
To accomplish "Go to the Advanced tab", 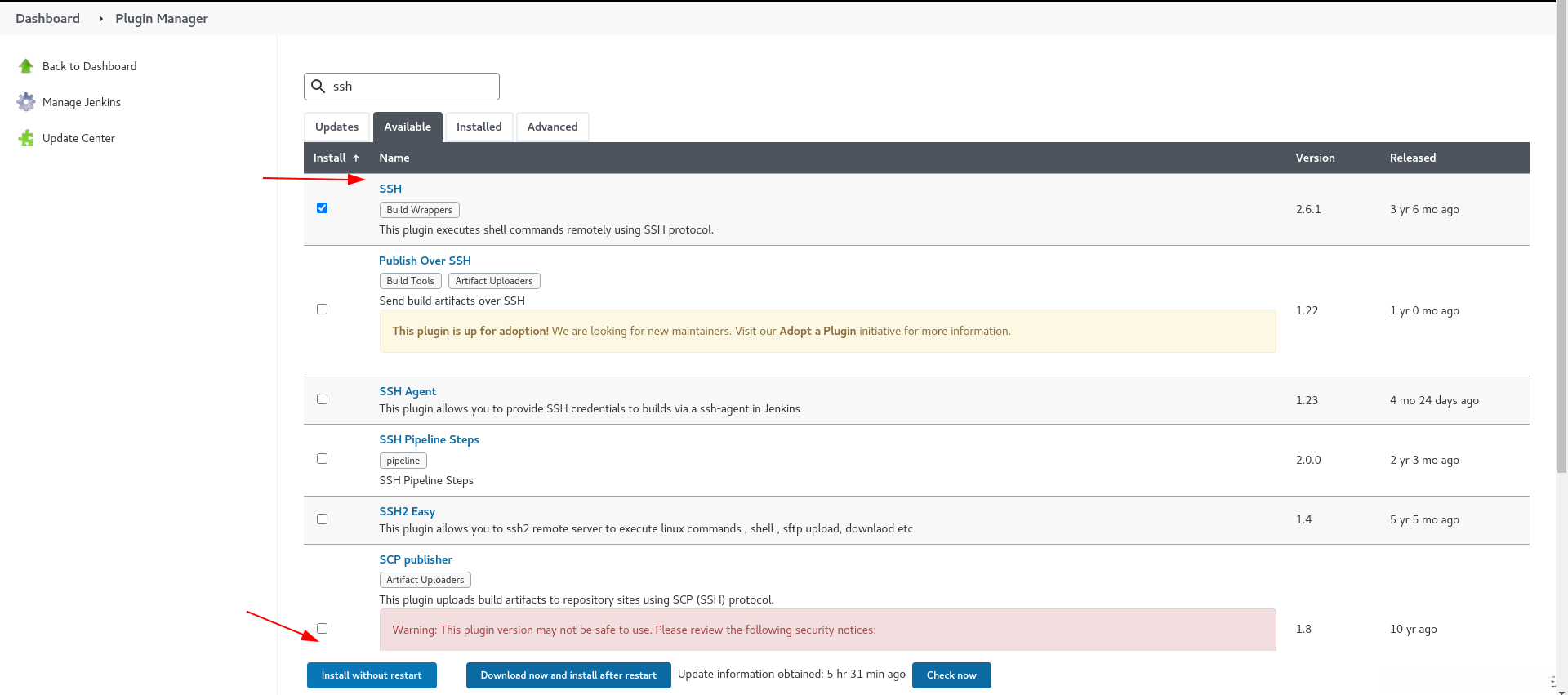I will (552, 127).
